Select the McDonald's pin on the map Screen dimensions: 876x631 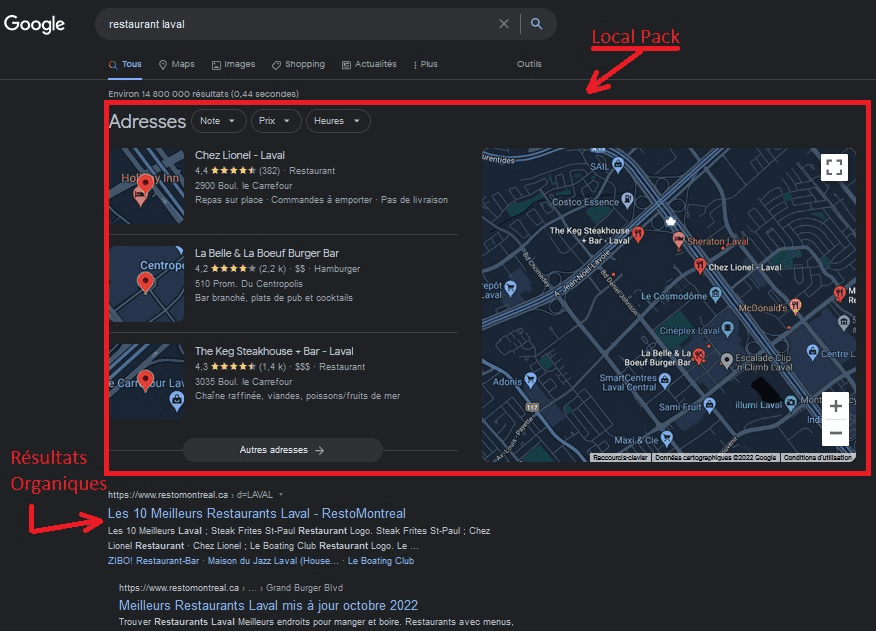[x=795, y=305]
